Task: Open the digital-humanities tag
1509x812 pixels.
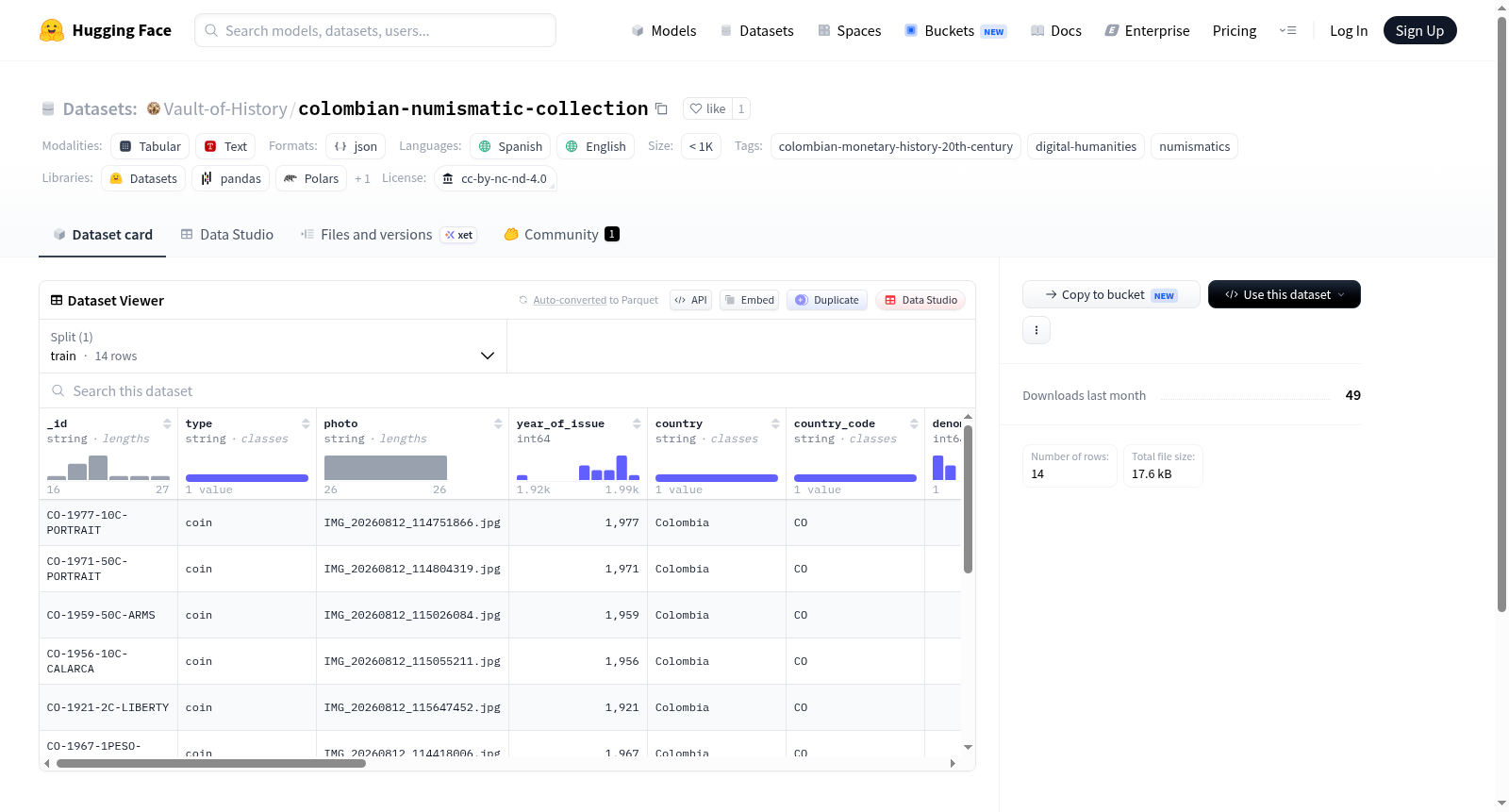Action: click(x=1086, y=146)
